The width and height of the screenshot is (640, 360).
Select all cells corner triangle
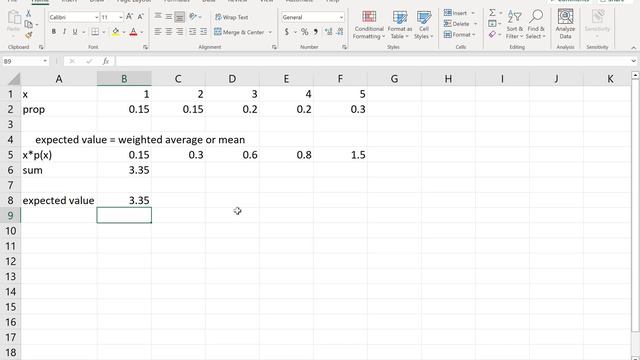coord(13,79)
